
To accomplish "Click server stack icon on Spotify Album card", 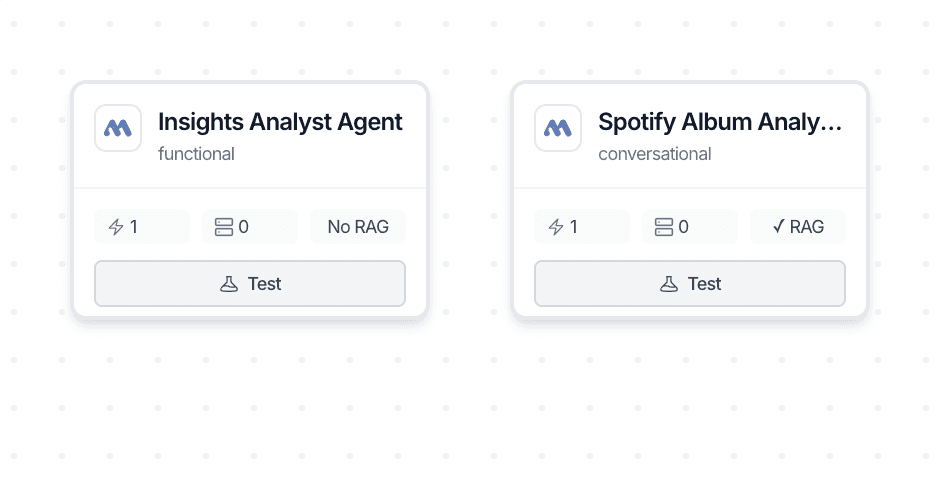I will point(663,227).
